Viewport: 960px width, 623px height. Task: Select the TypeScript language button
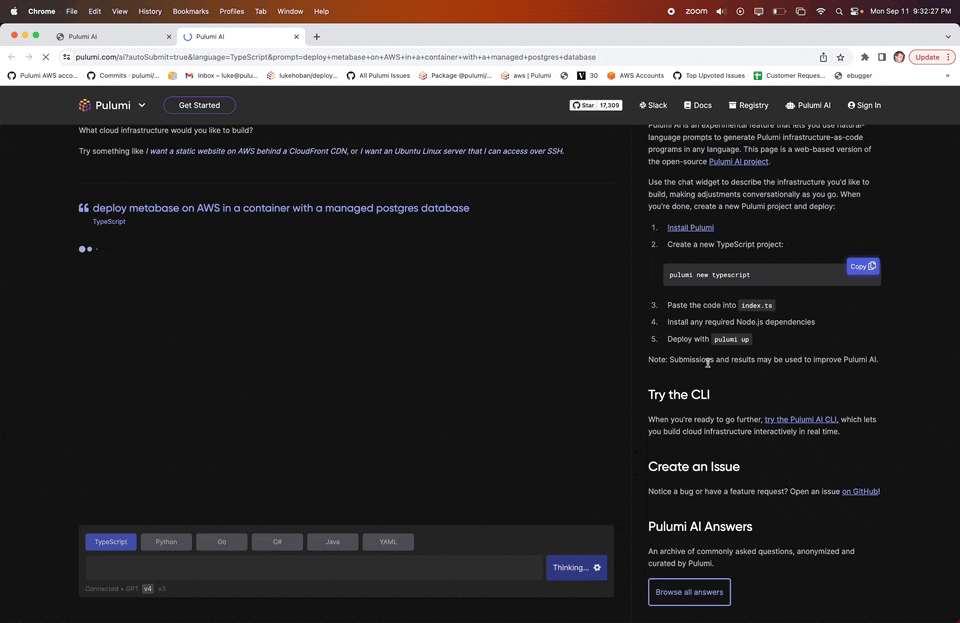(111, 542)
